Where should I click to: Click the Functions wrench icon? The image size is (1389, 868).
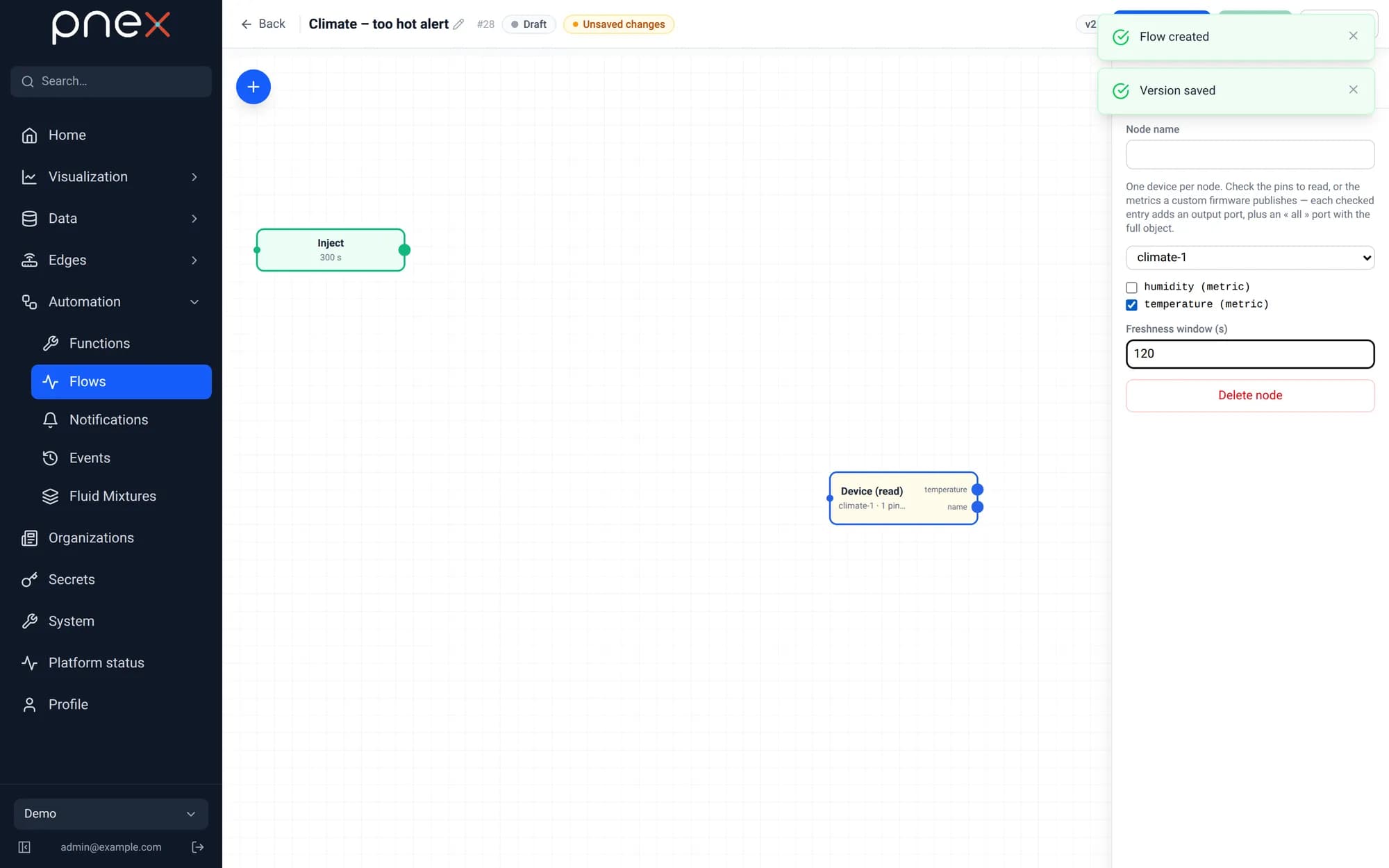tap(50, 344)
